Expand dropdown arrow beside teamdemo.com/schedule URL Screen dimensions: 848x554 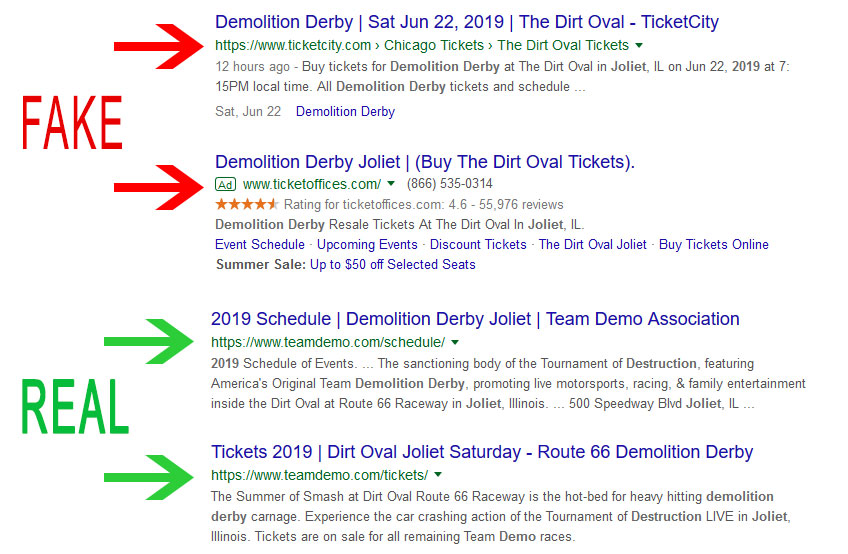455,342
